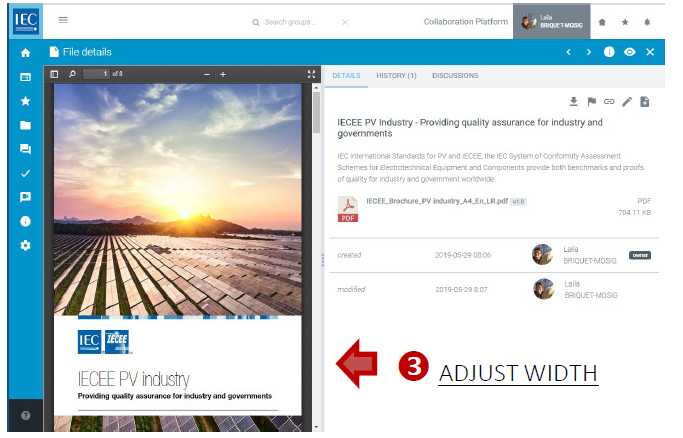Toggle the eye watch icon in header
This screenshot has width=683, height=438.
tap(630, 52)
